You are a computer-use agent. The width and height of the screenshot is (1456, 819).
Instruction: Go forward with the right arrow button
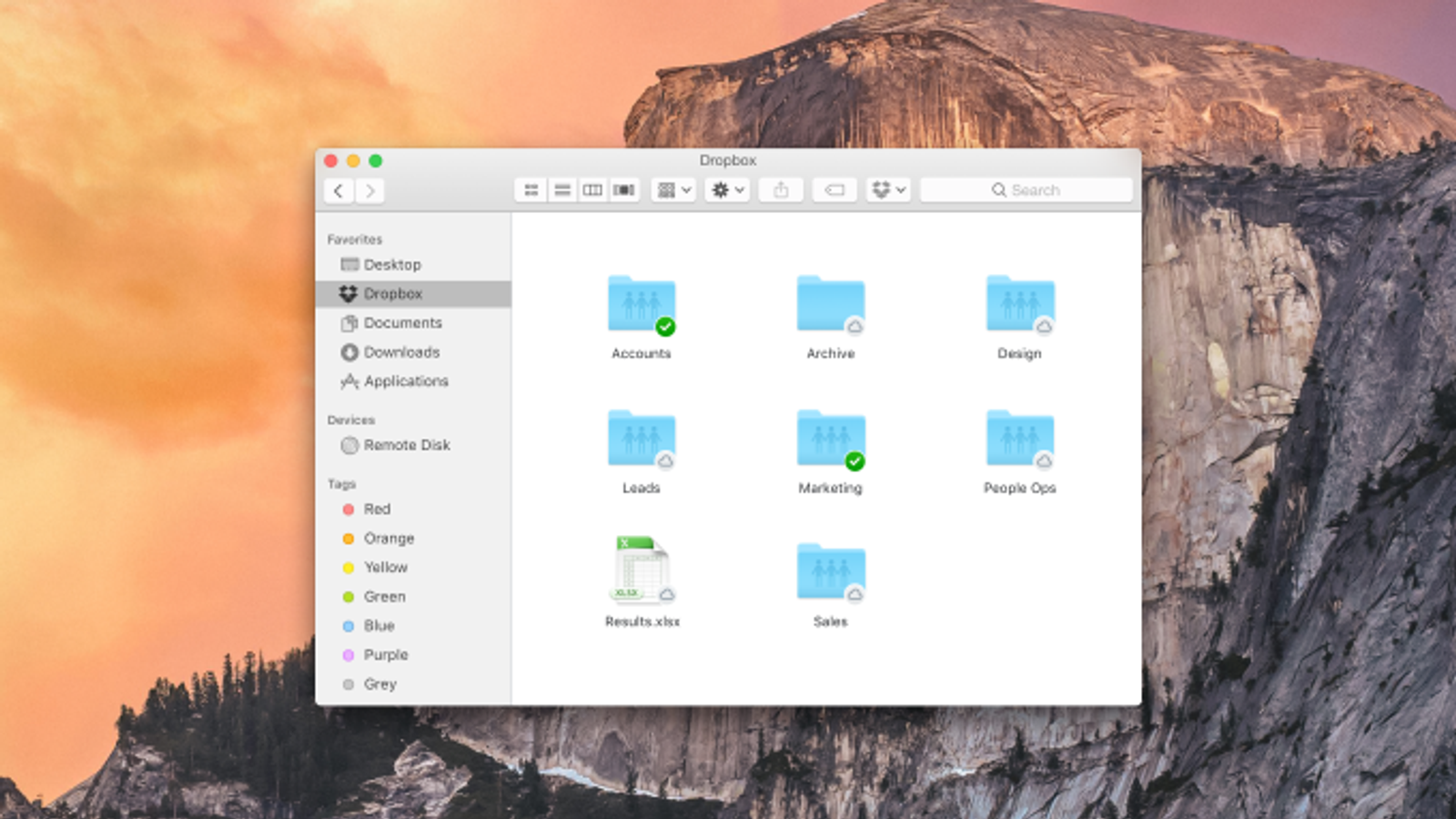(x=369, y=190)
